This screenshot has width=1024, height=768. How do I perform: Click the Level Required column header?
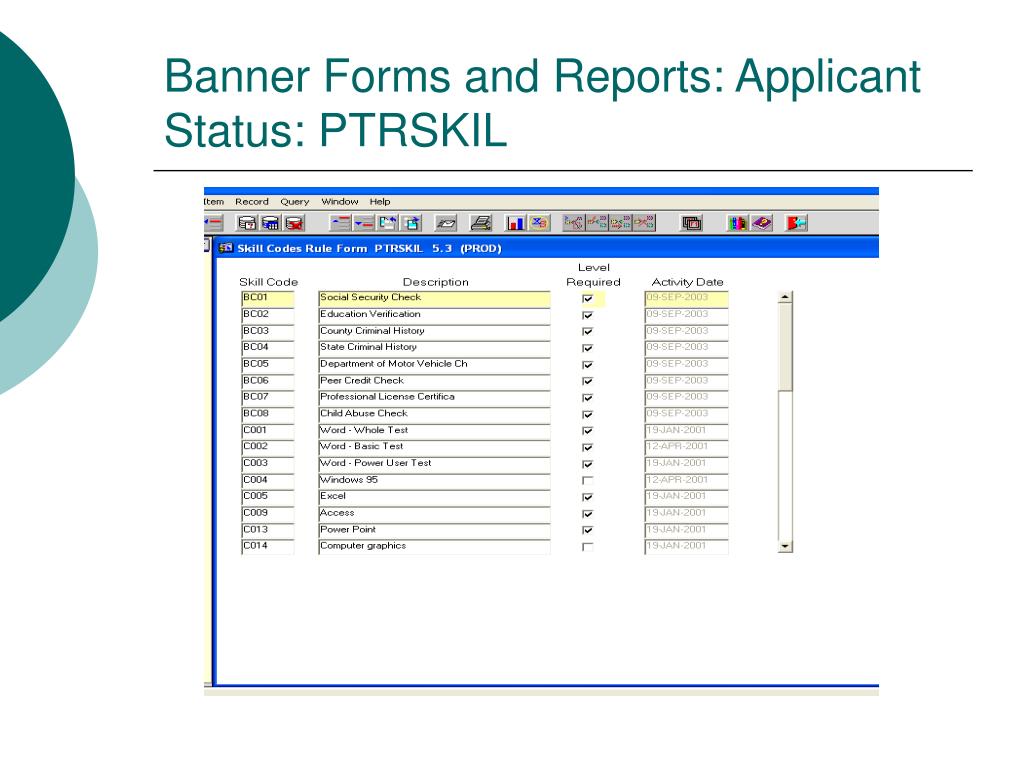594,275
